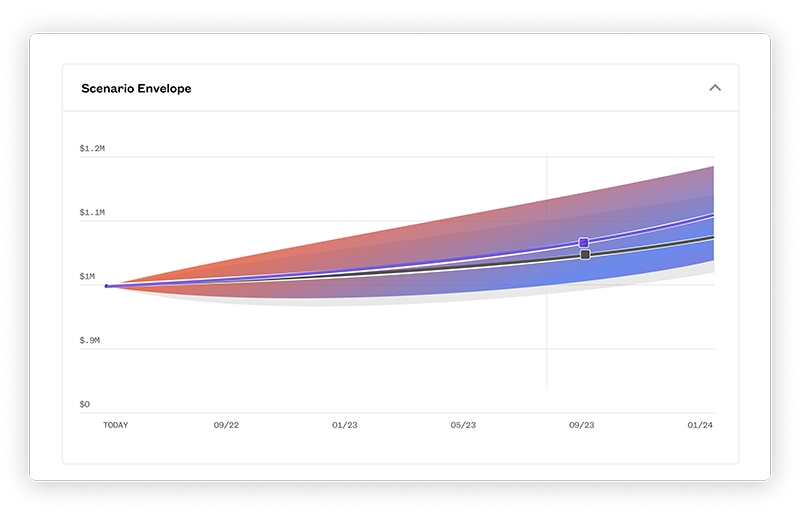Click the starting dot at the TODAY origin
Screen dimensions: 800x525
107,286
